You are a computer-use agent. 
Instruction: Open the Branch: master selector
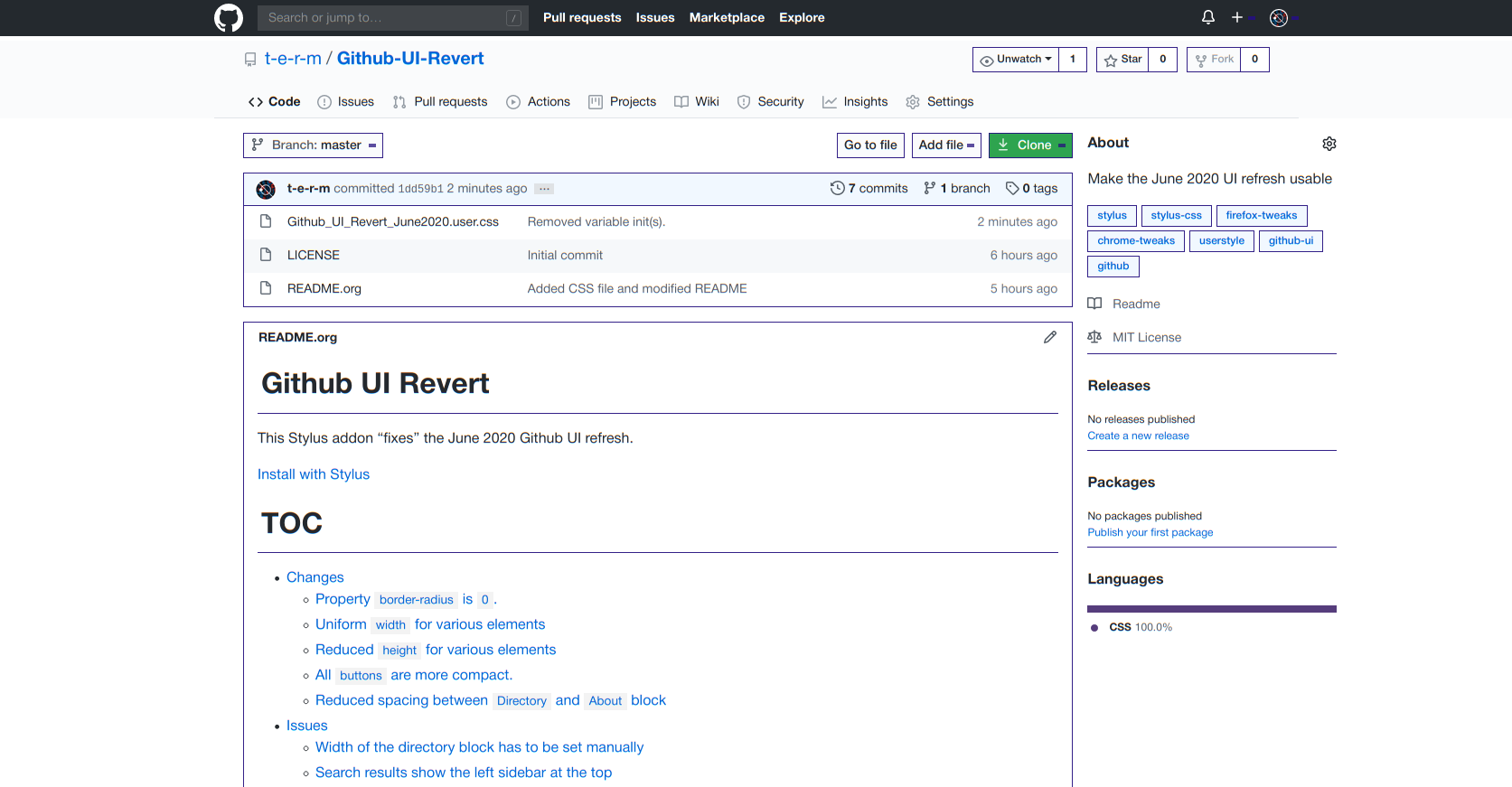pos(313,145)
